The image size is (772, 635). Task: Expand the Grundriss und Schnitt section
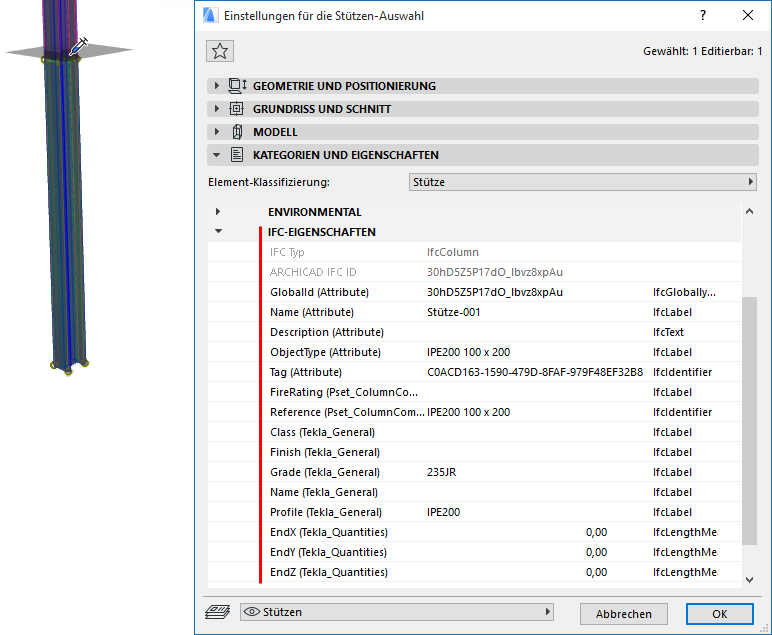[217, 109]
